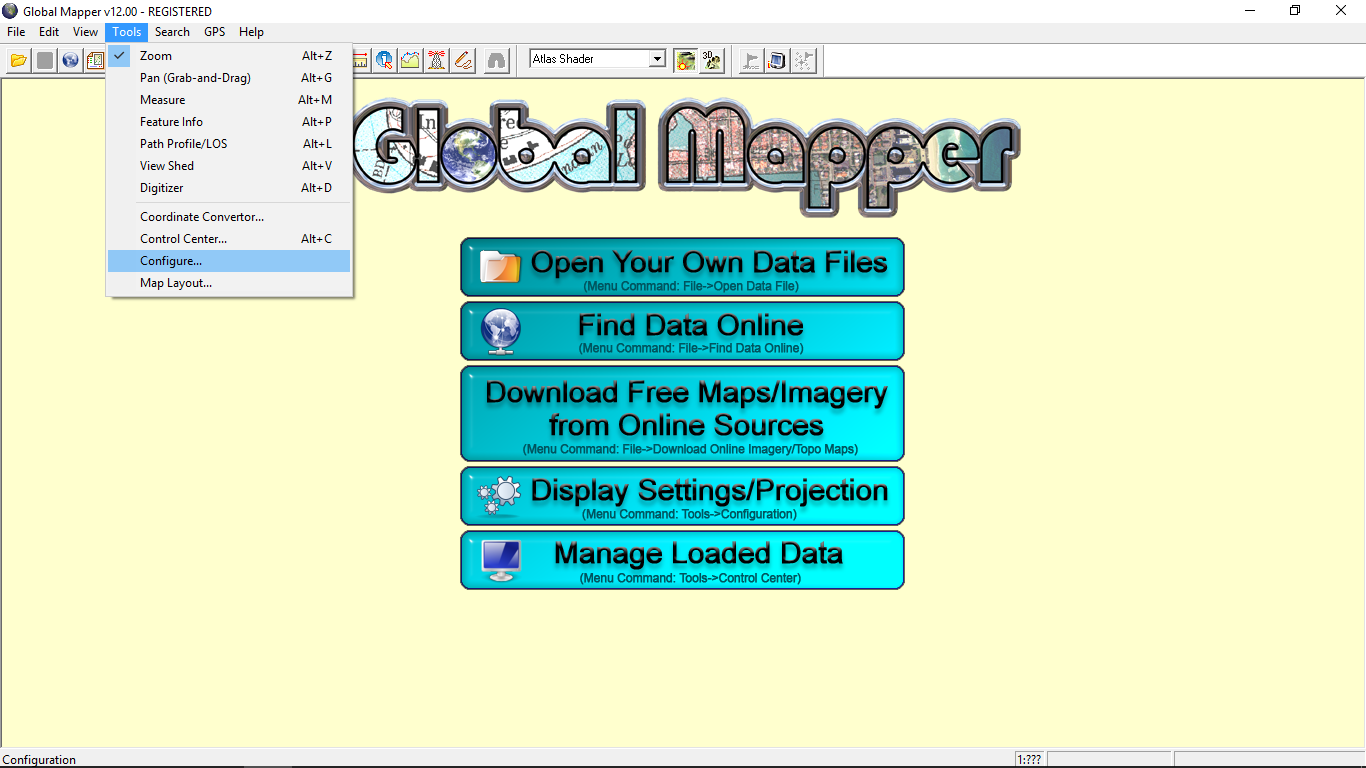Image resolution: width=1366 pixels, height=768 pixels.
Task: Activate Digitizer from the Tools menu
Action: pyautogui.click(x=229, y=188)
